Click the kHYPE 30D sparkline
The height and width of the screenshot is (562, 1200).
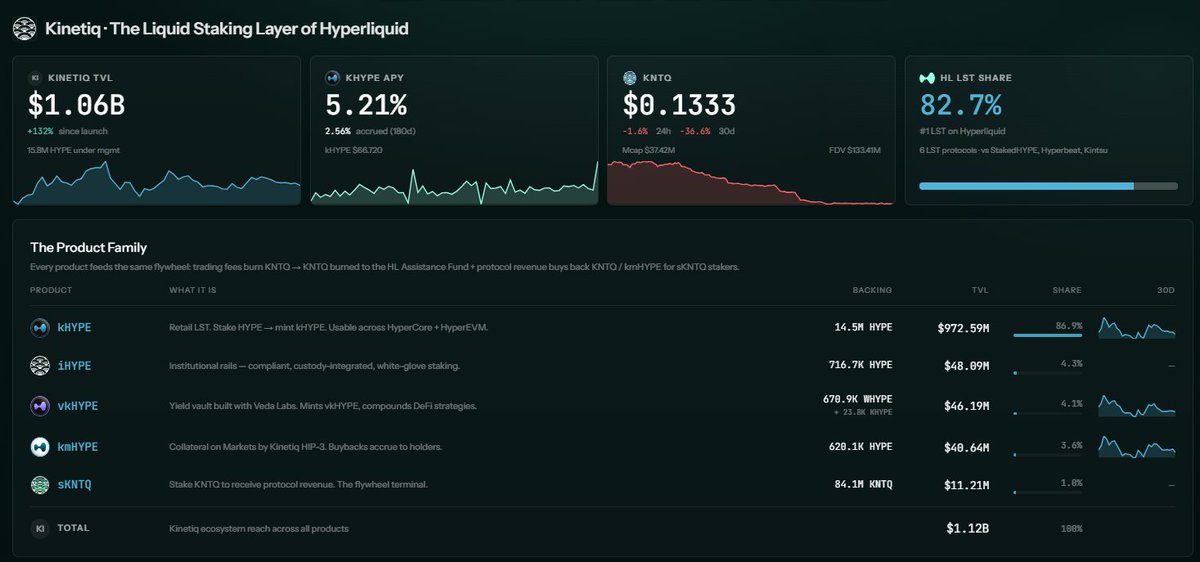[1137, 327]
